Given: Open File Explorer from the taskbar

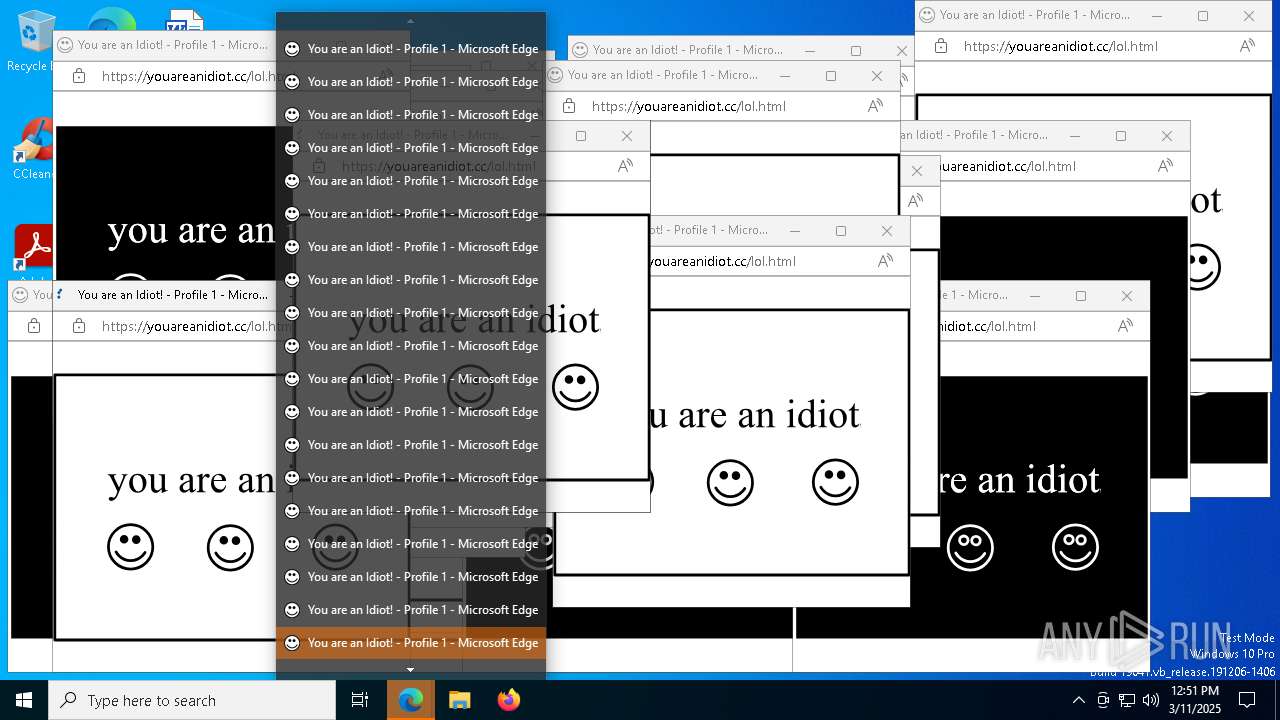Looking at the screenshot, I should [459, 700].
